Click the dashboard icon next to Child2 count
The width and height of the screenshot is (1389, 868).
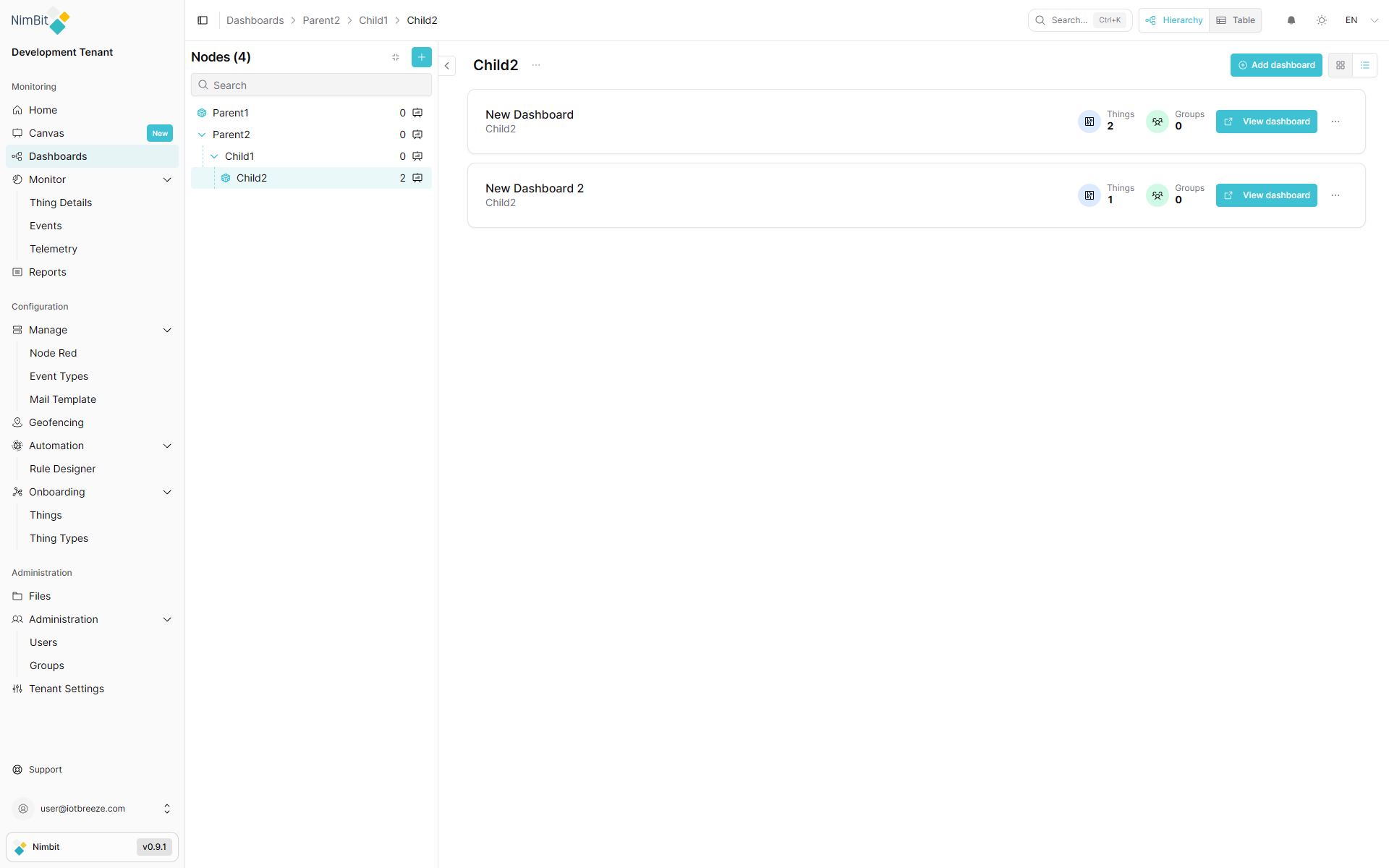point(417,178)
